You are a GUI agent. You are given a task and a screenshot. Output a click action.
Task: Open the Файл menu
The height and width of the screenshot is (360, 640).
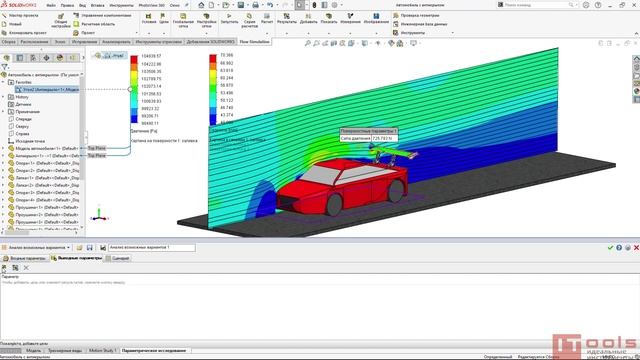tap(51, 6)
